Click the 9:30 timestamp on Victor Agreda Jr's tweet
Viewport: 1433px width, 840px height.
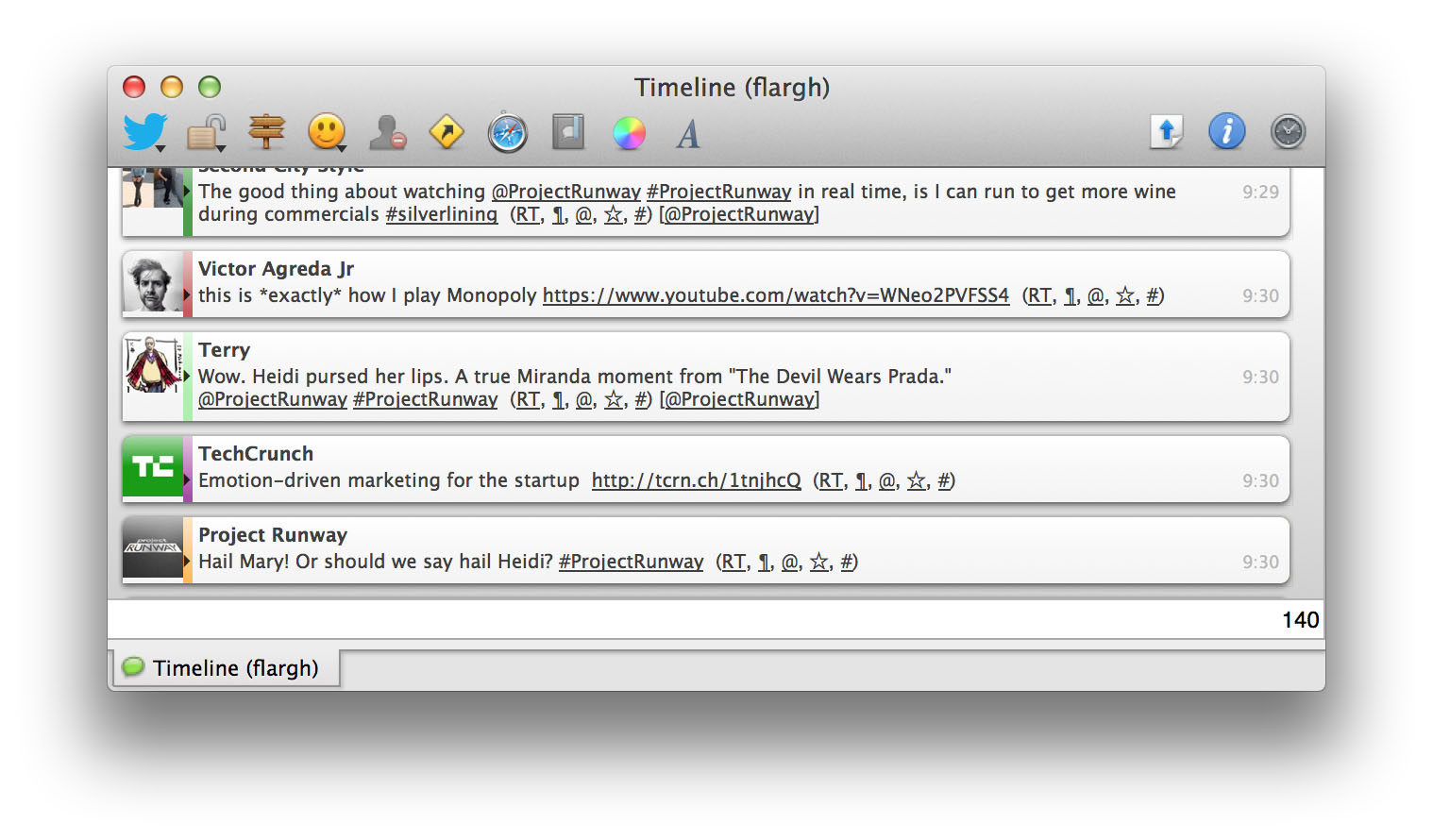click(x=1260, y=295)
